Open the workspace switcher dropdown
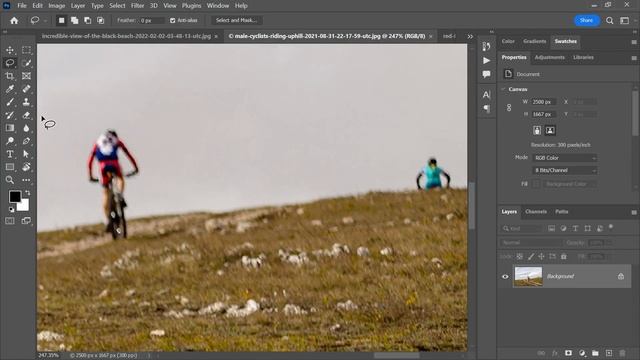 click(x=624, y=20)
